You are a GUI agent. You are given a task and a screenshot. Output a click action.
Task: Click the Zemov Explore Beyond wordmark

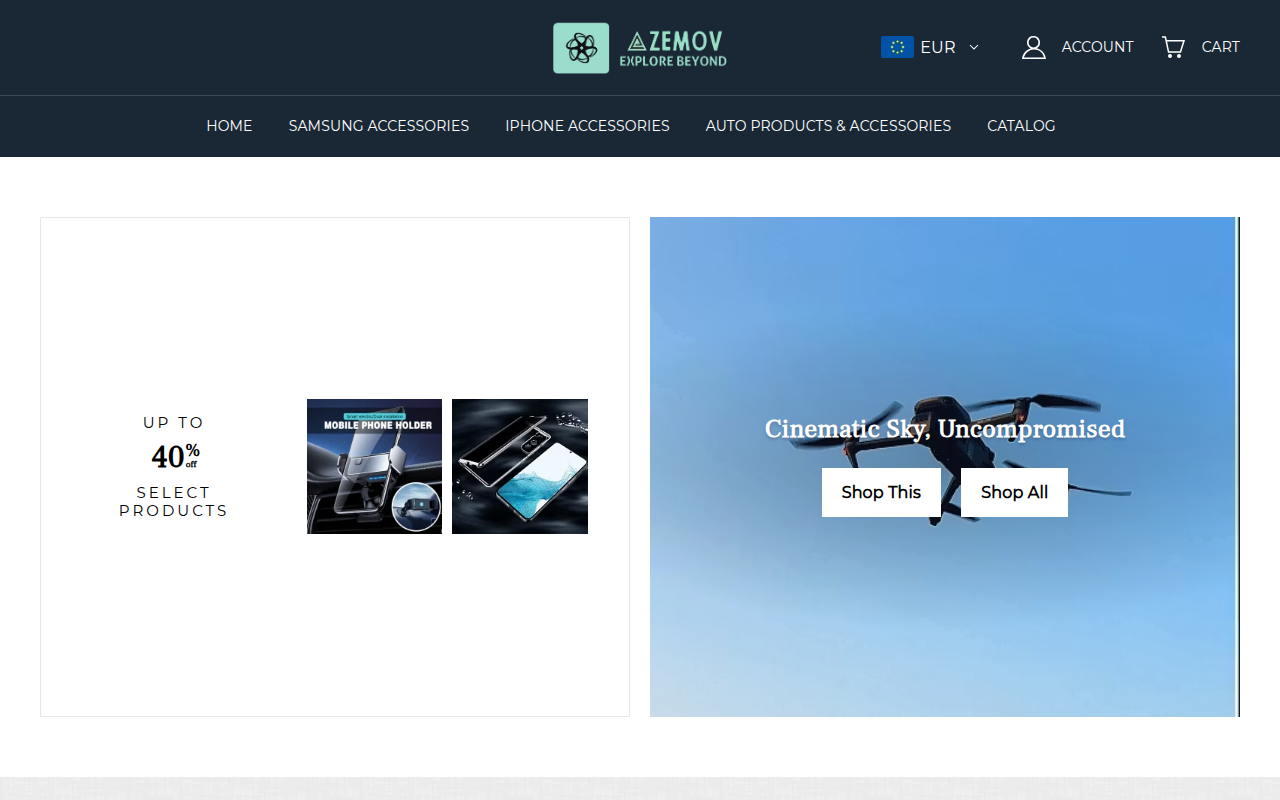[673, 48]
